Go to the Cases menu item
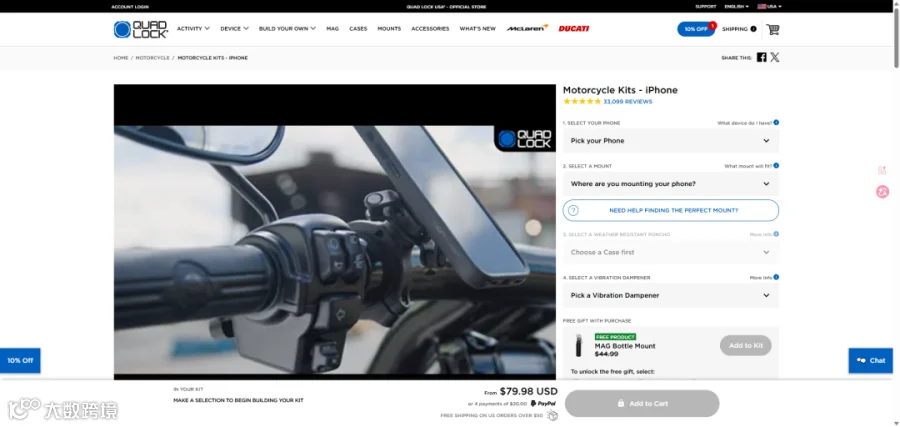Image resolution: width=900 pixels, height=427 pixels. pyautogui.click(x=358, y=29)
